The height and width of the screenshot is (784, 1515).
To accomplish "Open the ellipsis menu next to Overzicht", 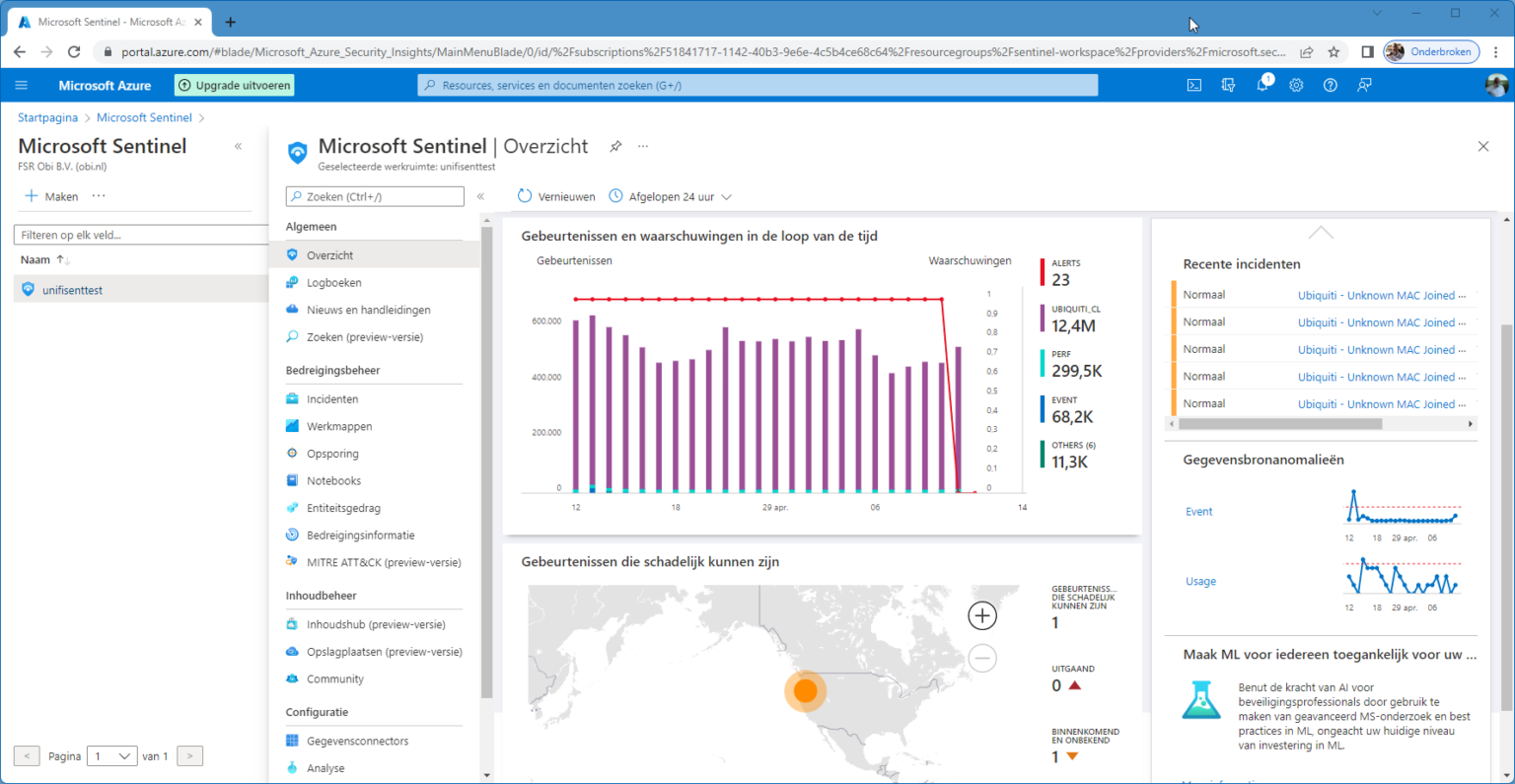I will 642,146.
